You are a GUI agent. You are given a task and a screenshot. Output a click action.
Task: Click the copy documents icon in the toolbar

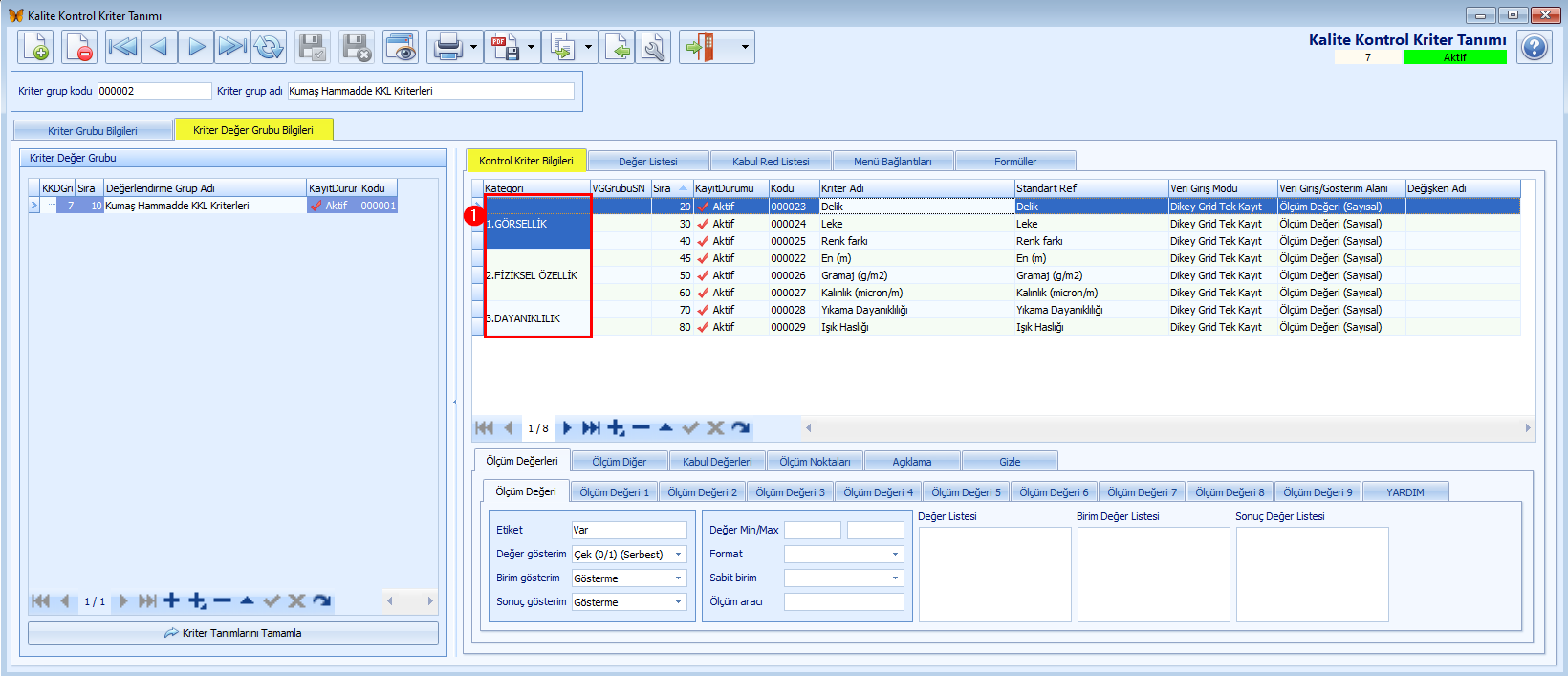(x=562, y=47)
